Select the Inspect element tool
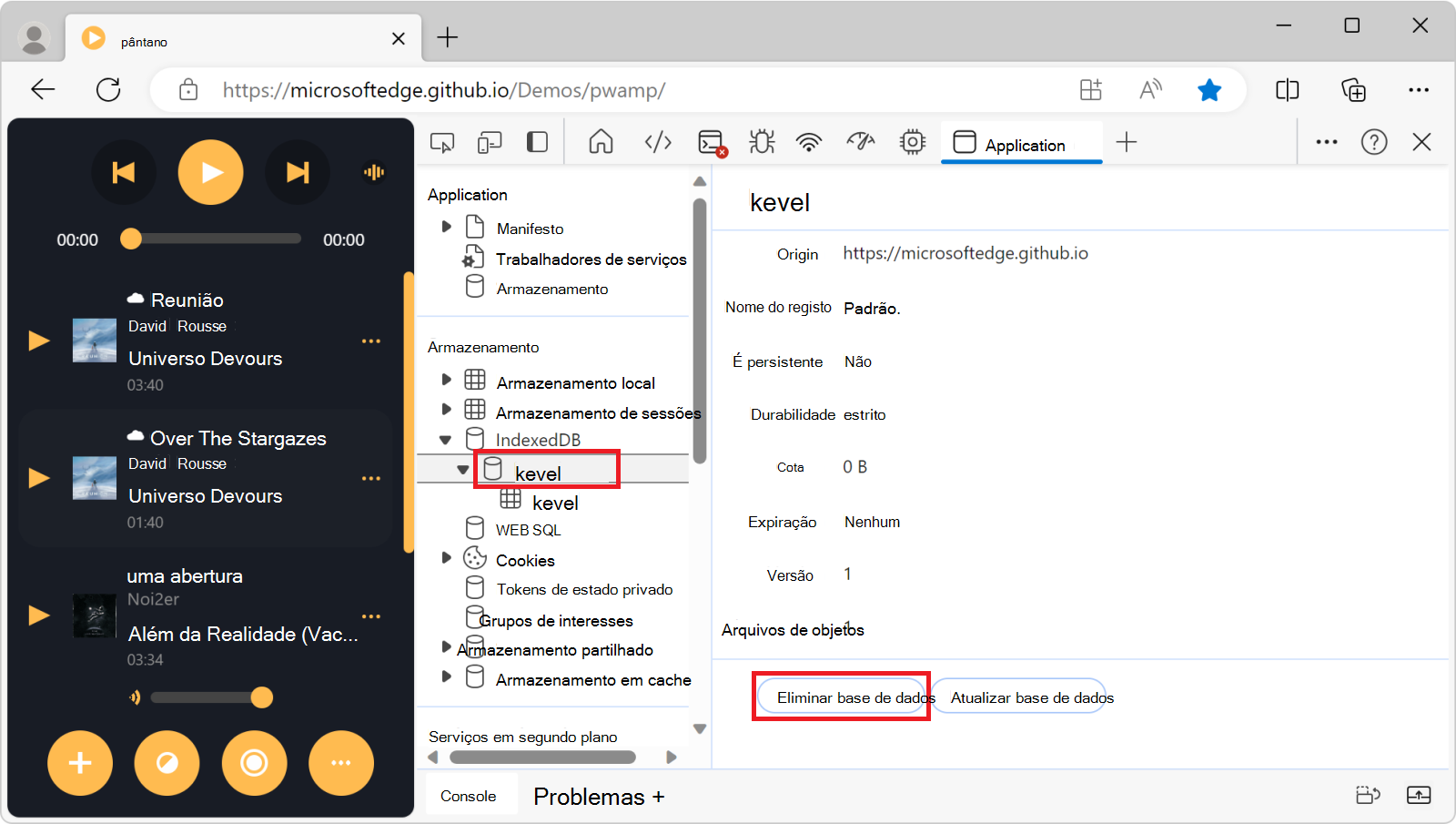The width and height of the screenshot is (1456, 824). click(x=443, y=142)
